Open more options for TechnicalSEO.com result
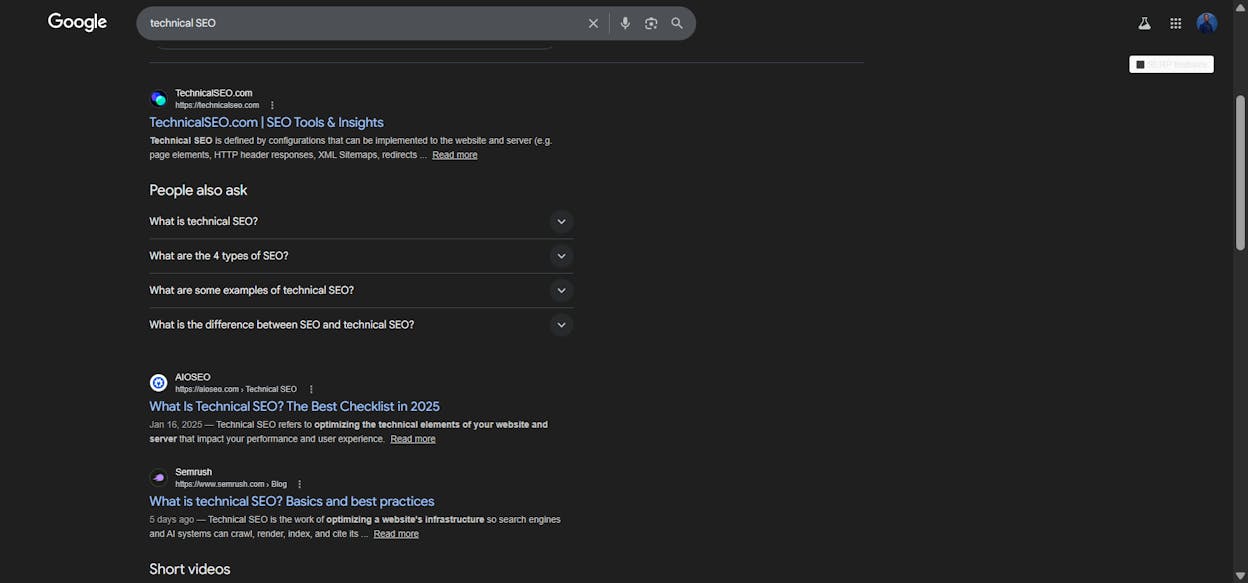 tap(272, 105)
